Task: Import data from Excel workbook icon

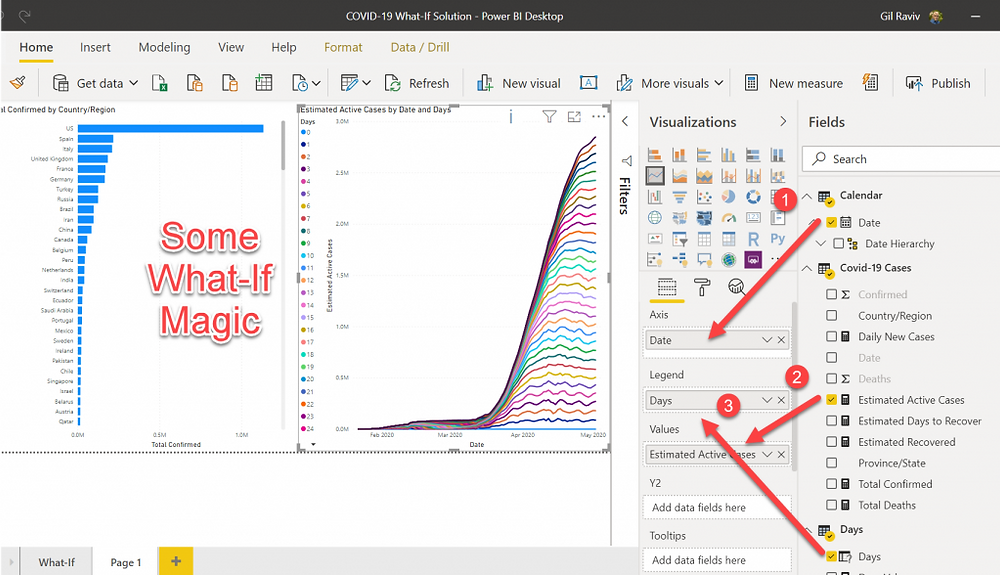Action: pyautogui.click(x=159, y=83)
